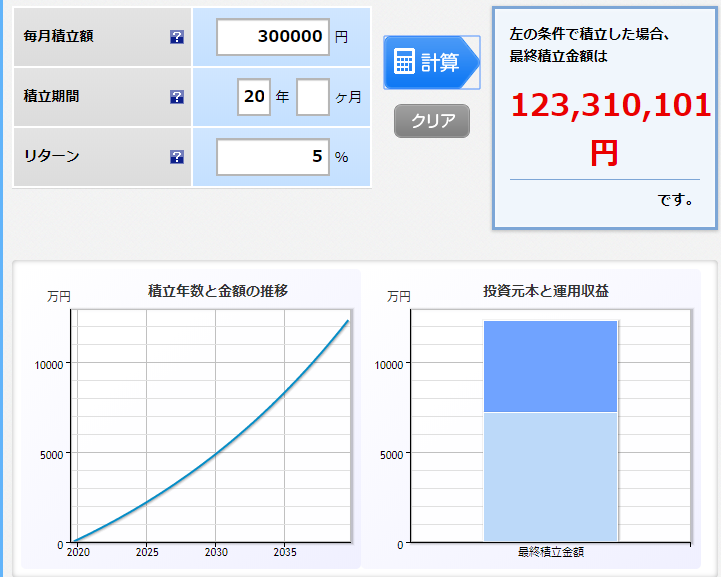The width and height of the screenshot is (721, 577).
Task: Click 5000 y-axis label on bar chart
Action: [391, 455]
